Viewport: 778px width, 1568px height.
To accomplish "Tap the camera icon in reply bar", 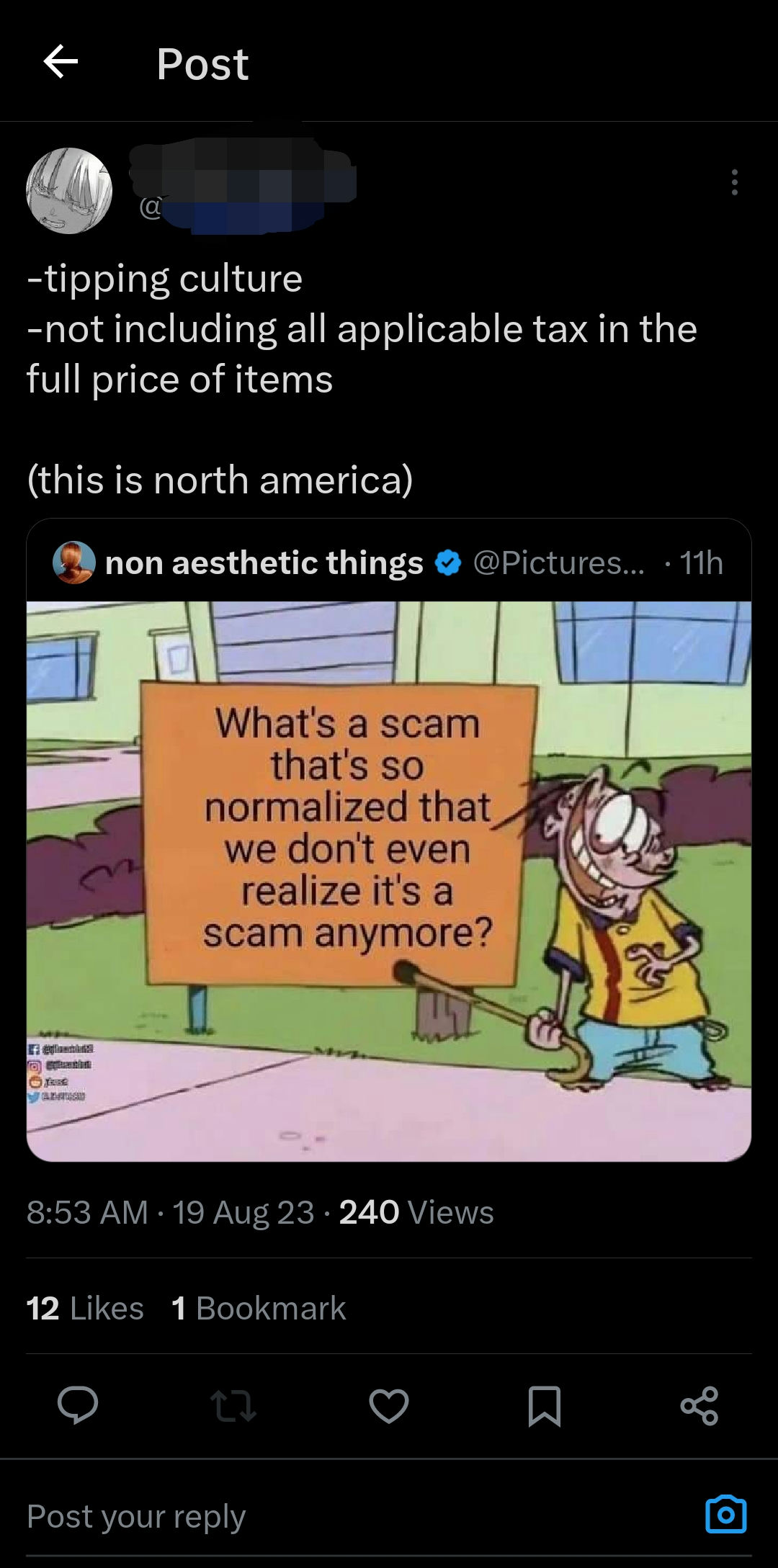I will 725,1514.
